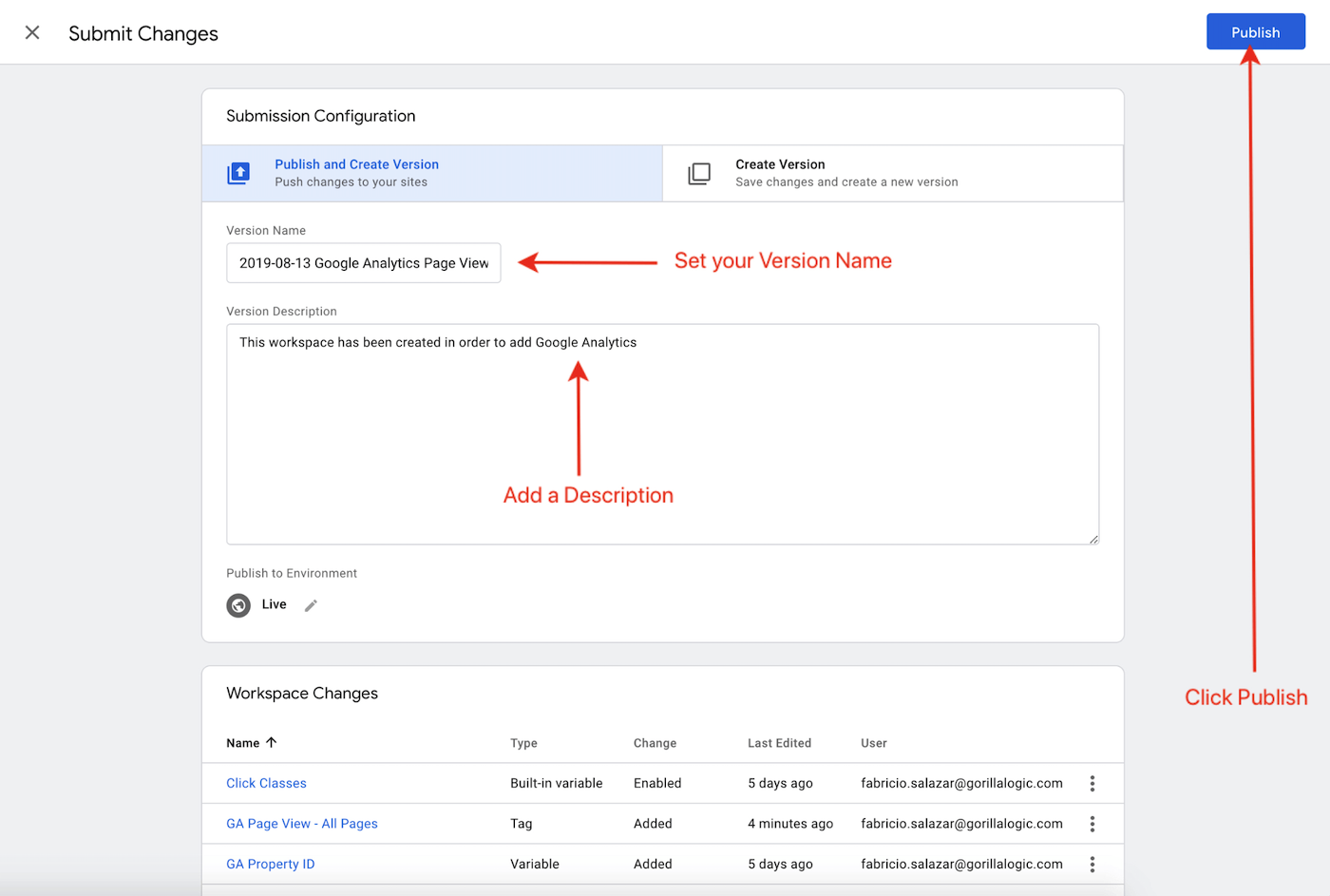The width and height of the screenshot is (1330, 896).
Task: Open the GA Page View - All Pages link
Action: pos(302,824)
